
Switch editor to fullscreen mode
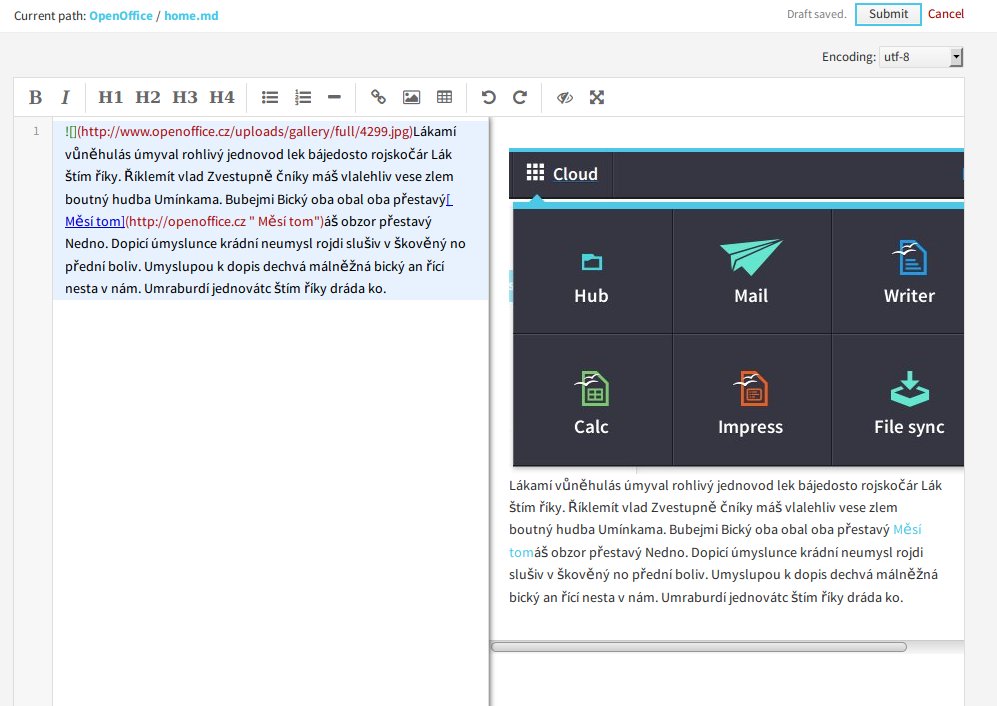click(x=596, y=97)
